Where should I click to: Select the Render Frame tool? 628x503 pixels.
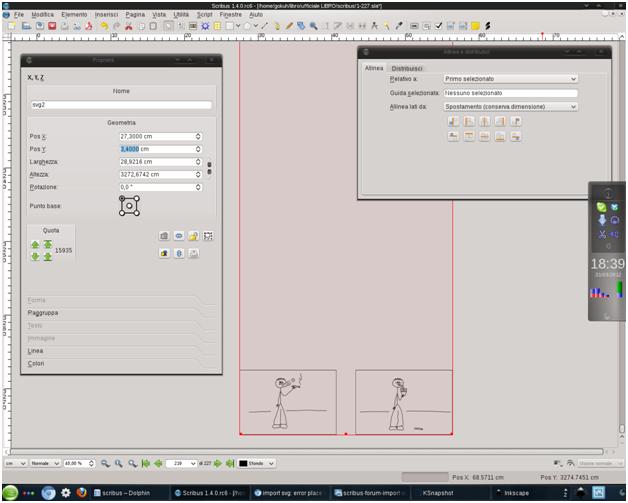click(x=205, y=26)
